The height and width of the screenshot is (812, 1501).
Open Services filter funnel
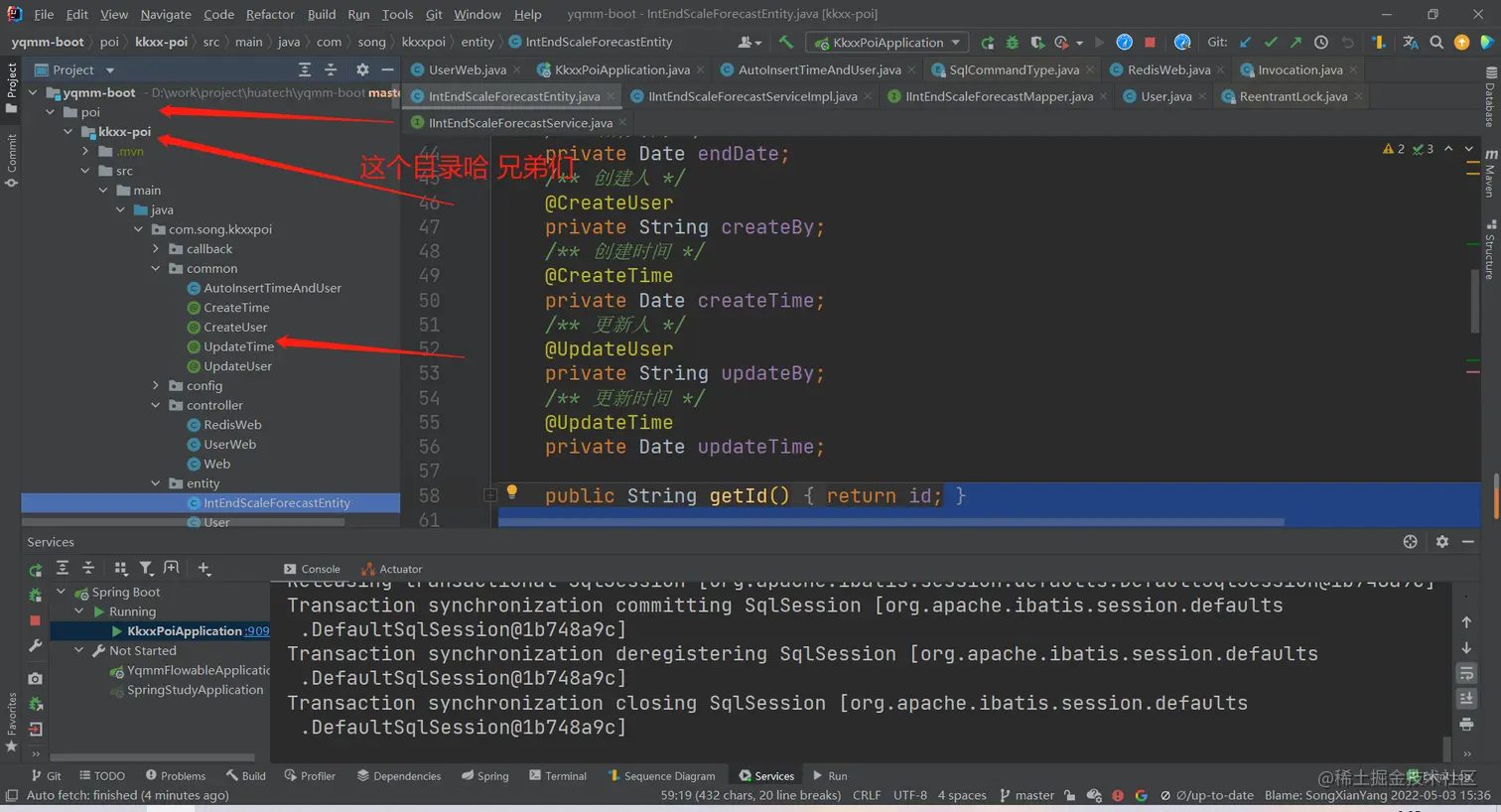(x=146, y=568)
